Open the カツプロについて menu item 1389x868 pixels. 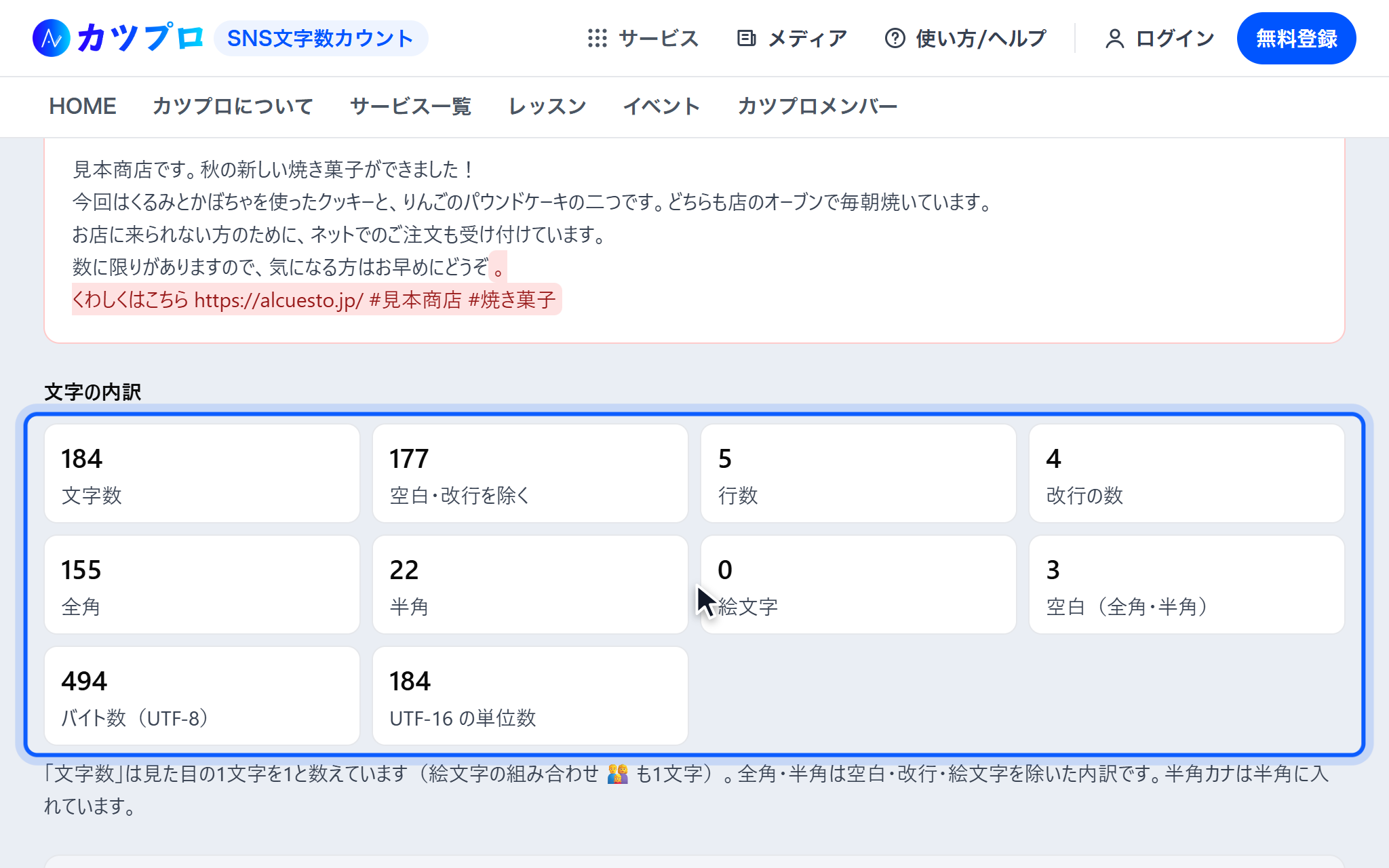tap(233, 106)
